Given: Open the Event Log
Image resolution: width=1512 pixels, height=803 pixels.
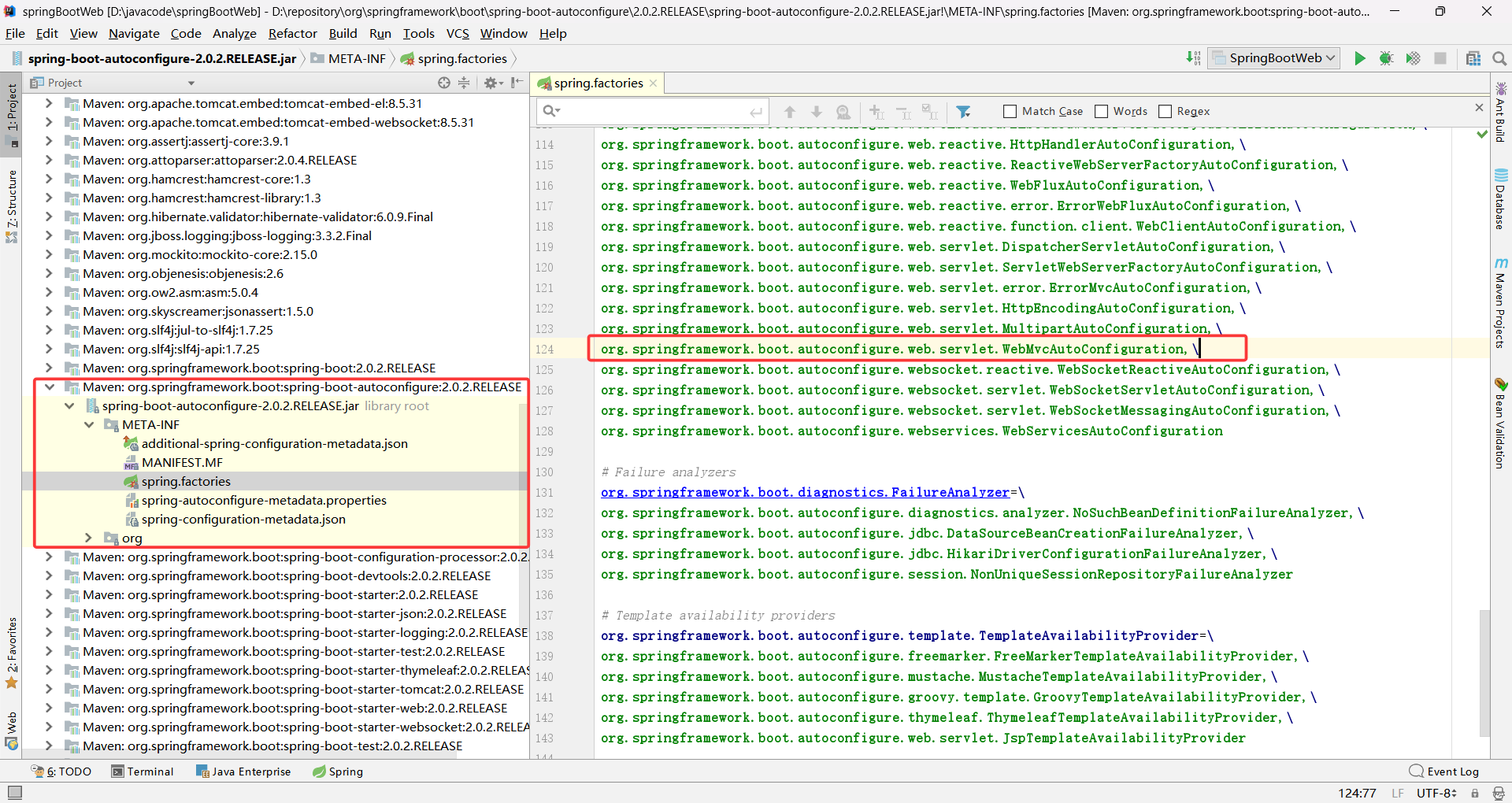Looking at the screenshot, I should [x=1444, y=772].
